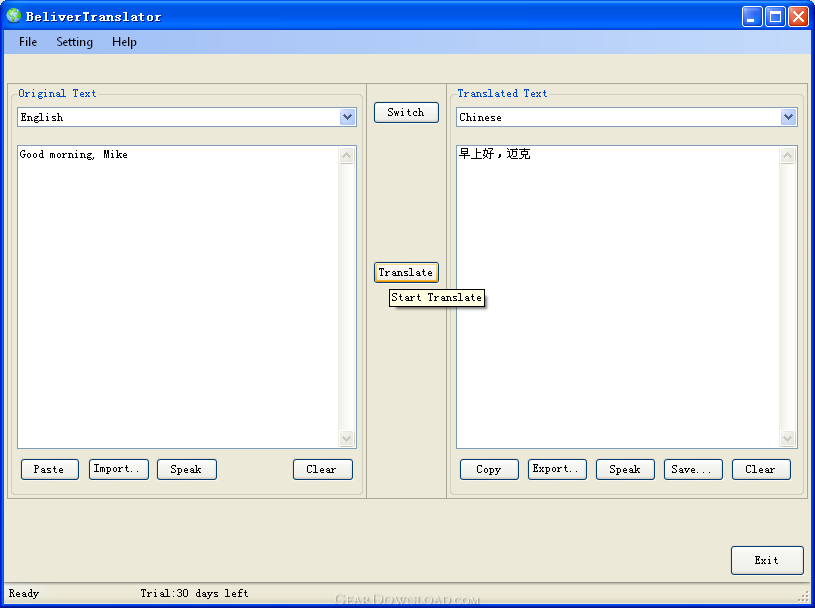
Task: Click the 'Trial:30 days left' status text
Action: 194,593
